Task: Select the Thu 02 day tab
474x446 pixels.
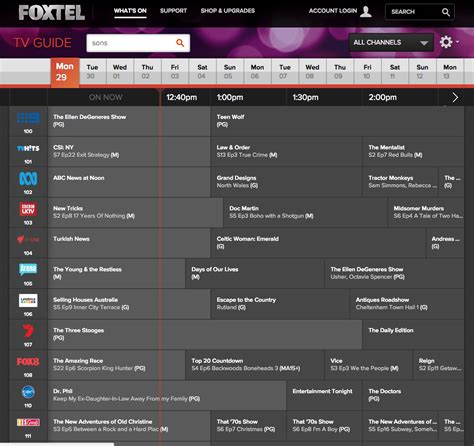Action: click(x=147, y=72)
